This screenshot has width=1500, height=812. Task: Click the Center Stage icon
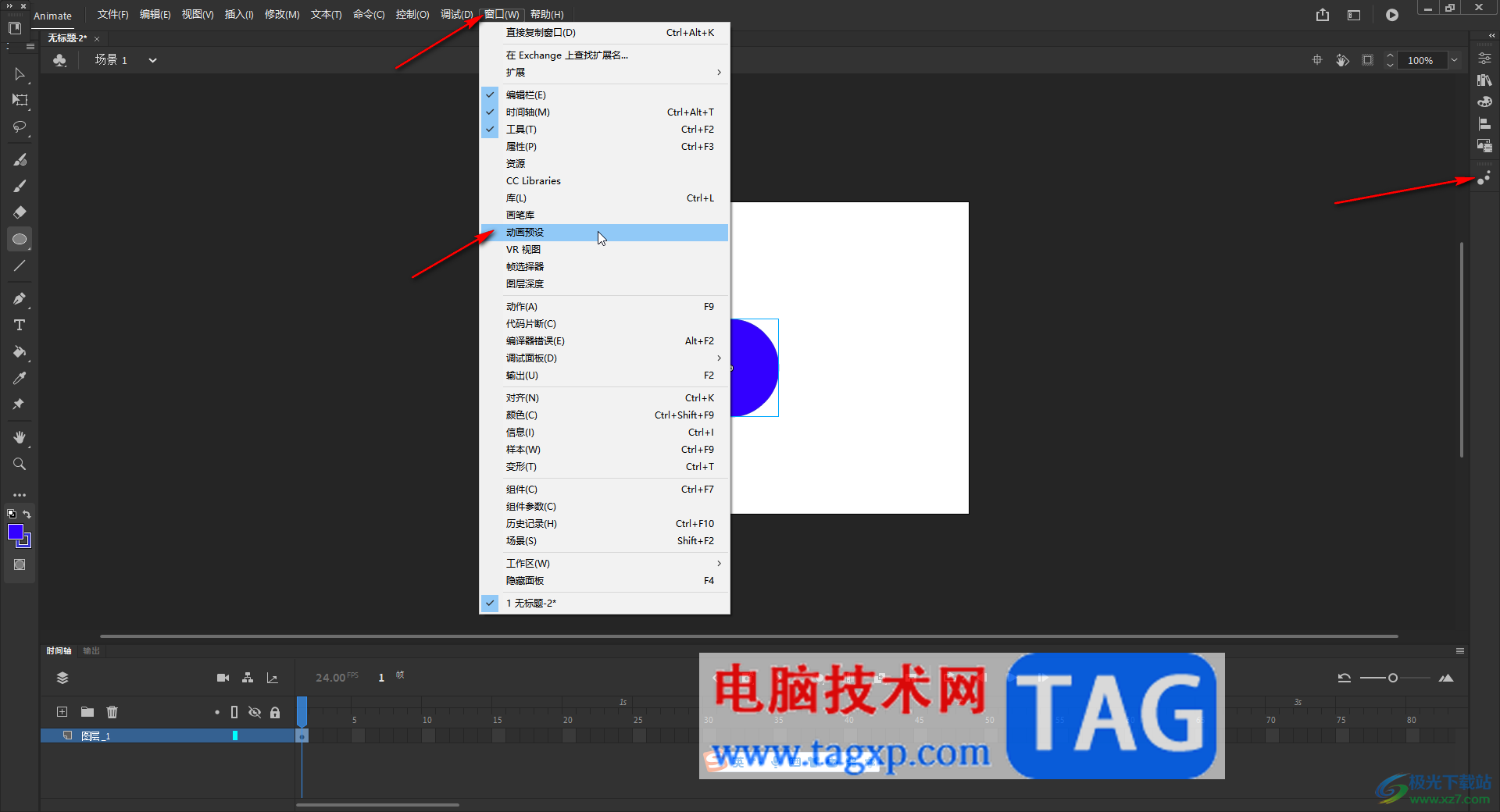(x=1317, y=60)
